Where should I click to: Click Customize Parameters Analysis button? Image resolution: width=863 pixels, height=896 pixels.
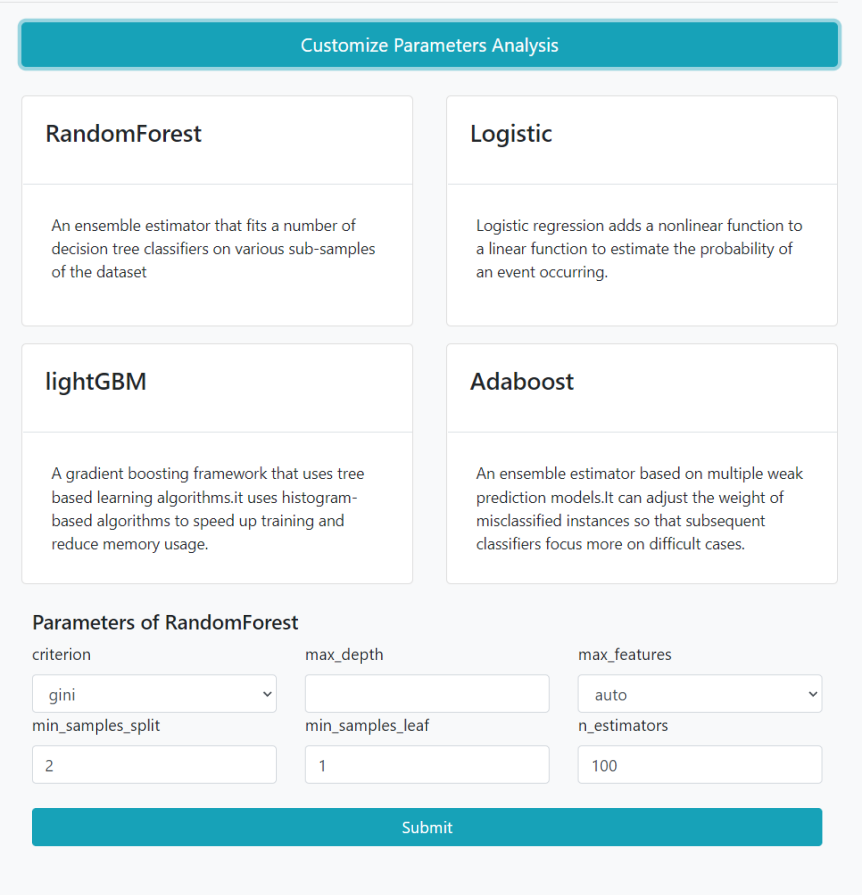tap(429, 45)
